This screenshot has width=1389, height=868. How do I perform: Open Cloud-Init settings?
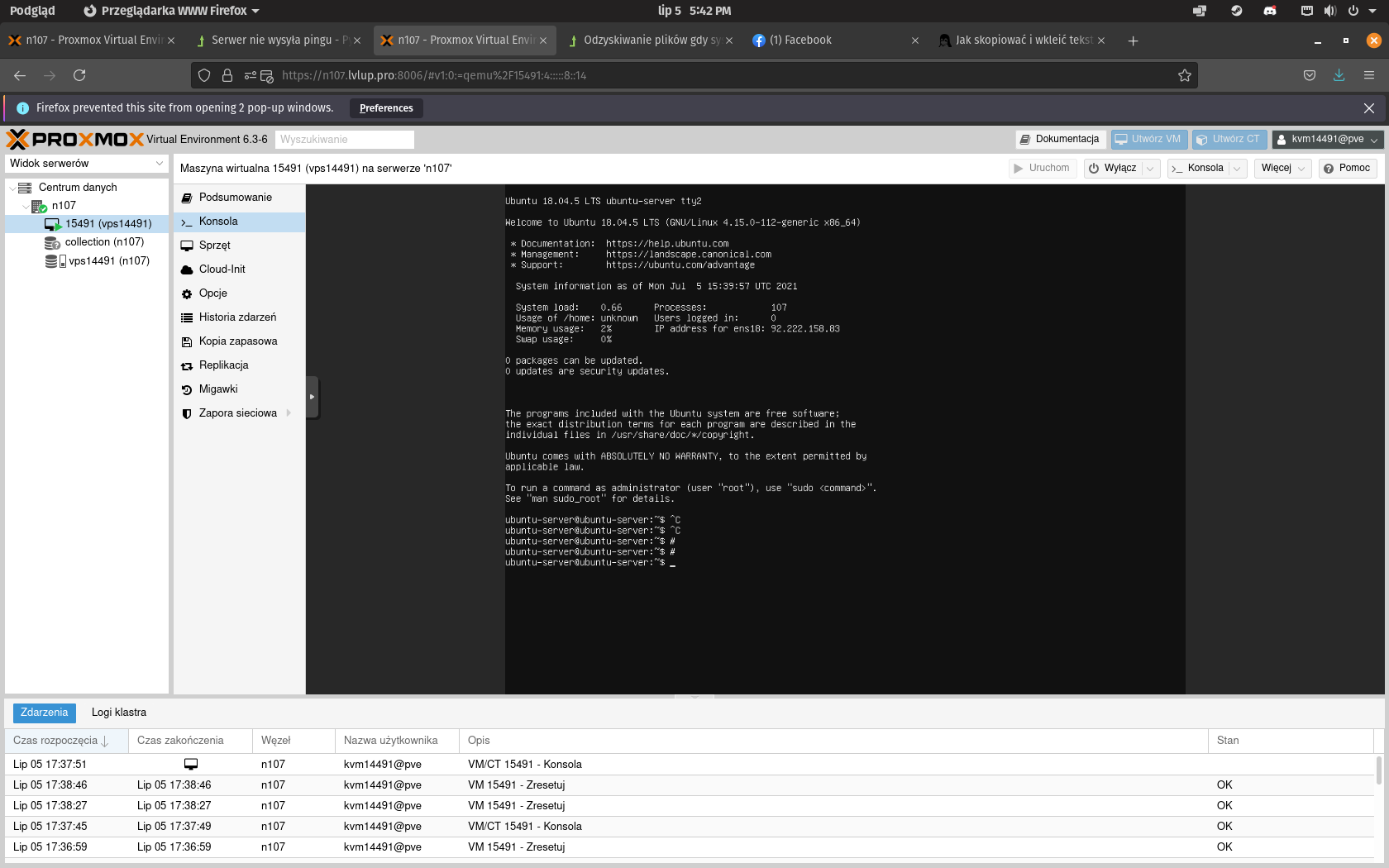222,269
